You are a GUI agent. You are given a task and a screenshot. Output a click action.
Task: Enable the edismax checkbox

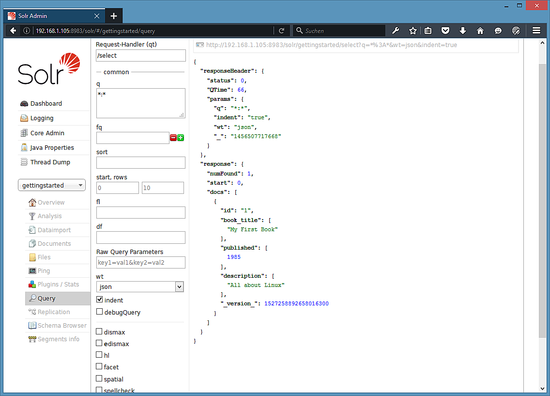point(99,343)
